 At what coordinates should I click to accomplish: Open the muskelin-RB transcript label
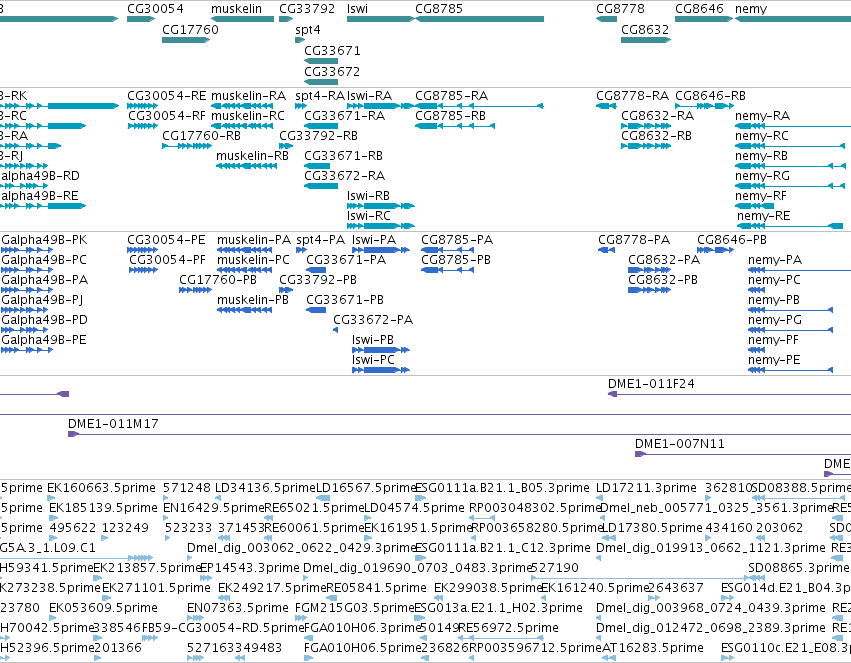coord(252,156)
